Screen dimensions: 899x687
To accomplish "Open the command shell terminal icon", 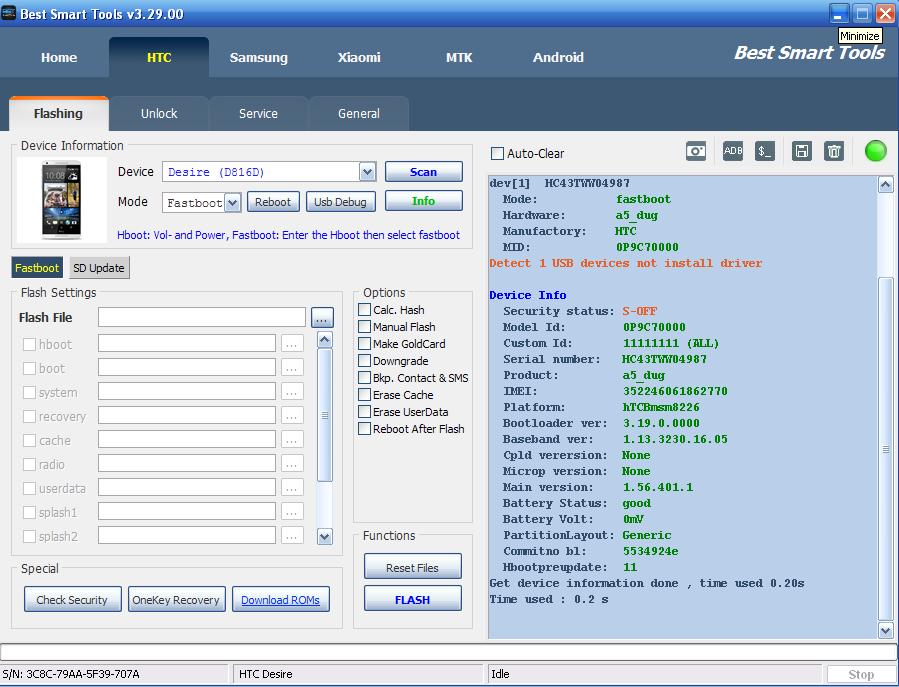I will 764,151.
